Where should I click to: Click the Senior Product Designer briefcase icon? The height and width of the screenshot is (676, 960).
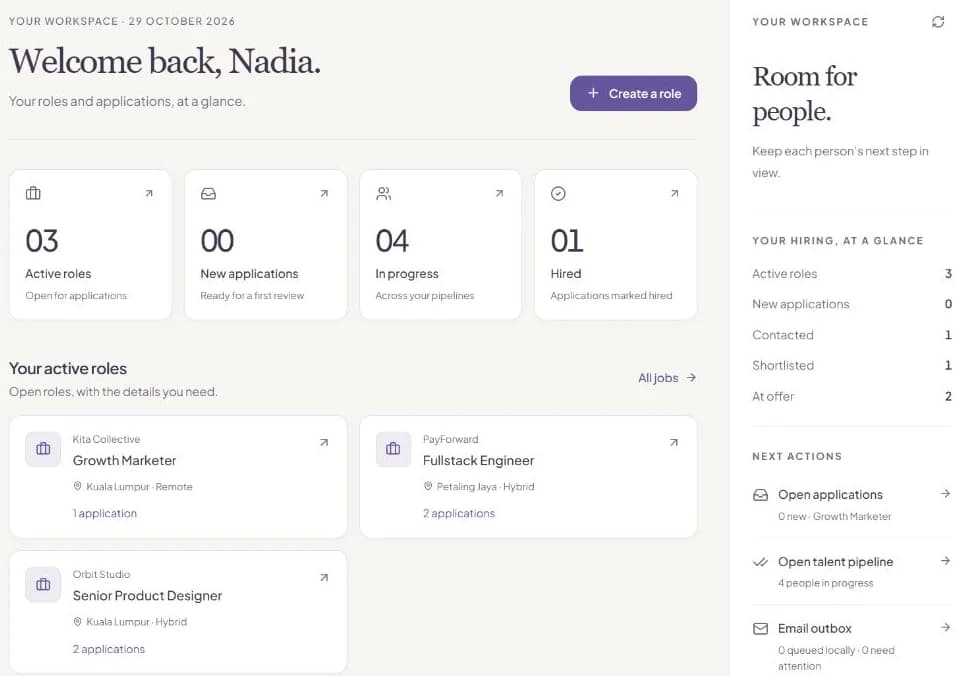click(43, 584)
